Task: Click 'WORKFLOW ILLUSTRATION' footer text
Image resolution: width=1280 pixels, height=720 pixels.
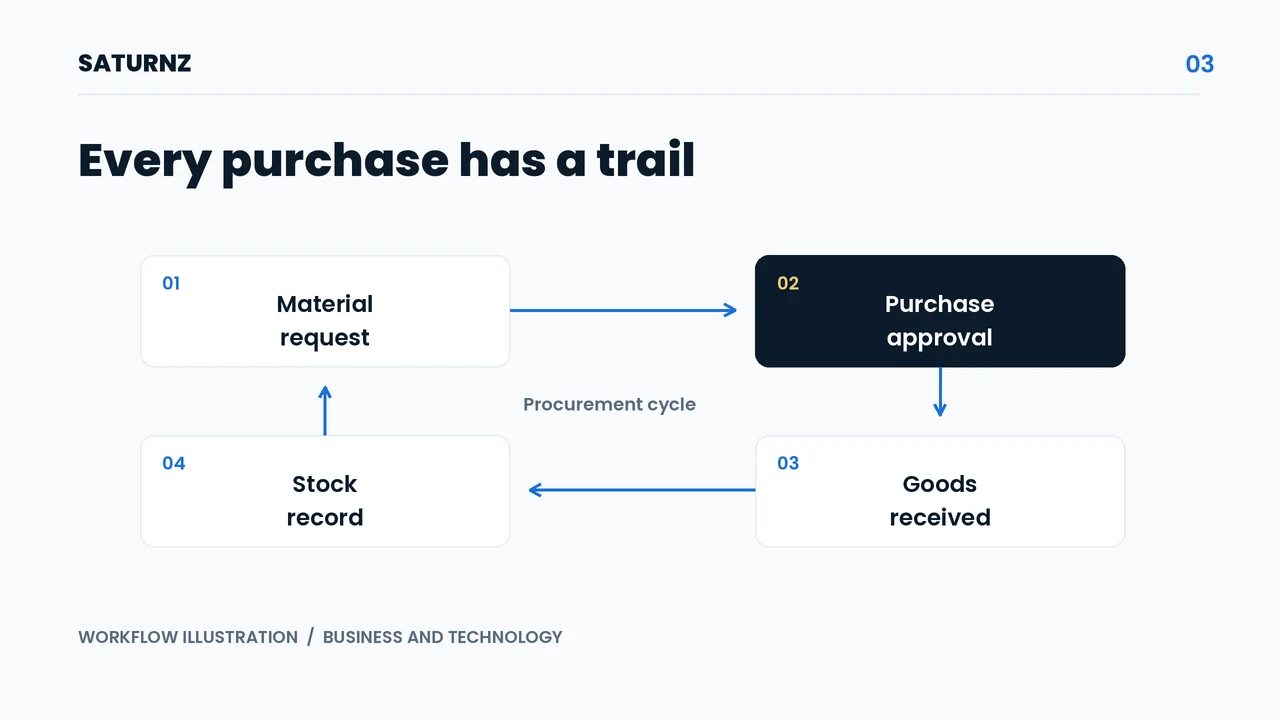Action: click(188, 637)
